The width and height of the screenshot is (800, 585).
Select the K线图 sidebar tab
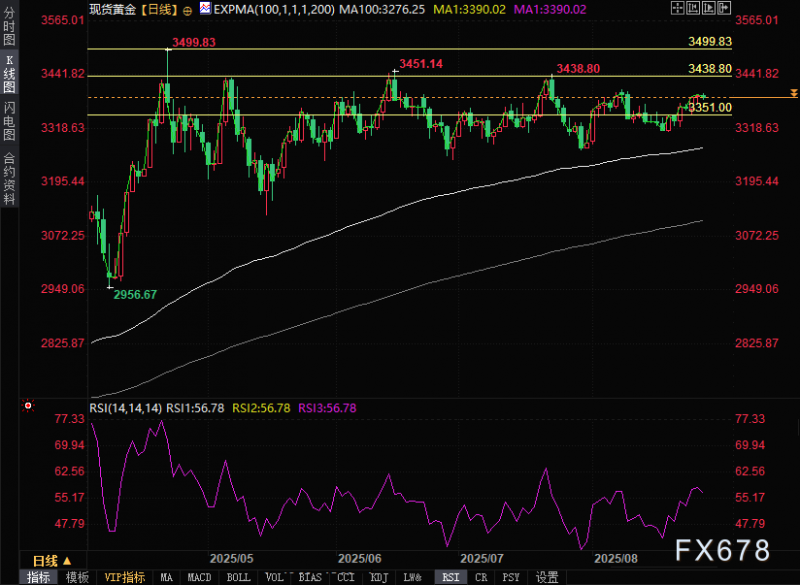pos(9,74)
